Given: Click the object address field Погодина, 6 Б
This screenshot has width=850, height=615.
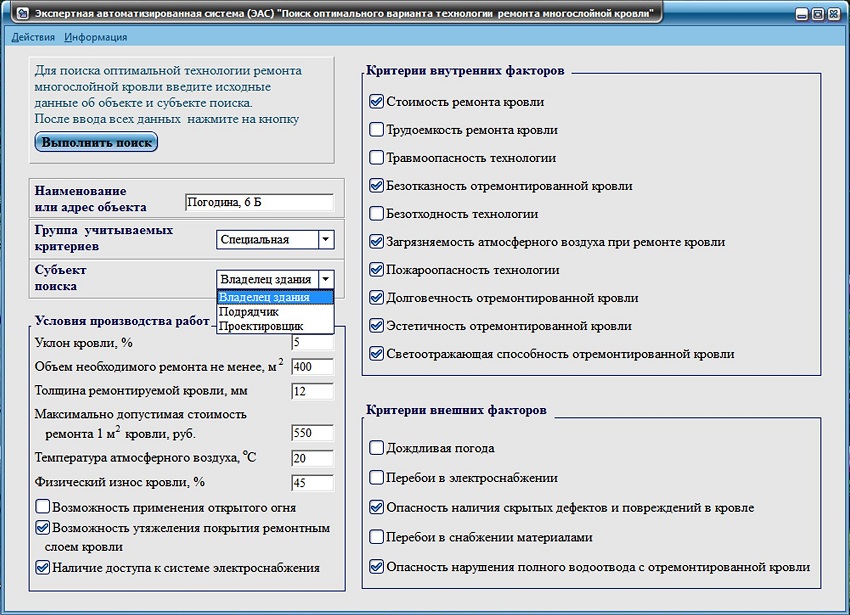Looking at the screenshot, I should (x=259, y=202).
